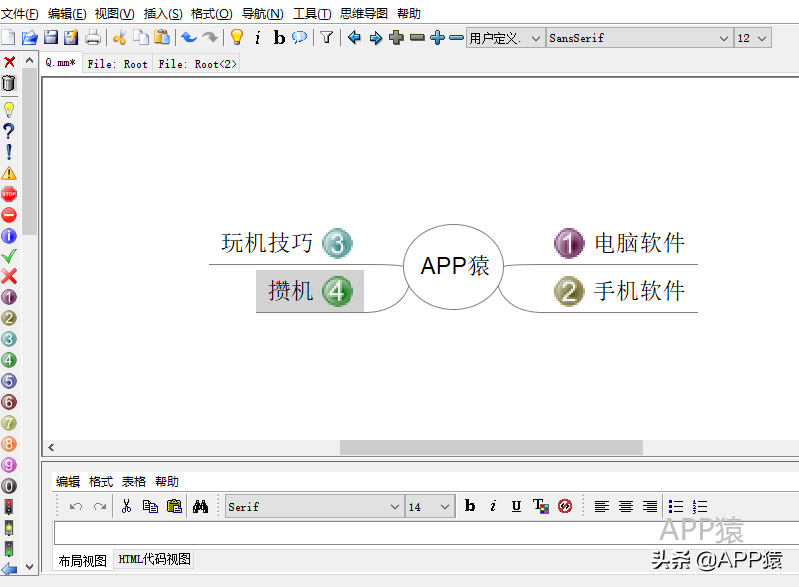This screenshot has height=587, width=799.
Task: Open the 视图 menu
Action: pyautogui.click(x=115, y=14)
